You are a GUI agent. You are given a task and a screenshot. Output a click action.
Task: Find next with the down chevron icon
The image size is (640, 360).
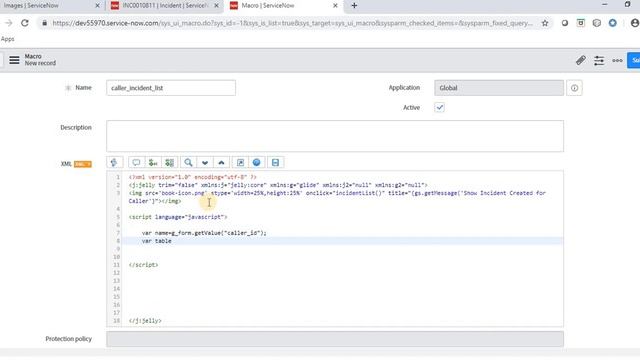[204, 162]
